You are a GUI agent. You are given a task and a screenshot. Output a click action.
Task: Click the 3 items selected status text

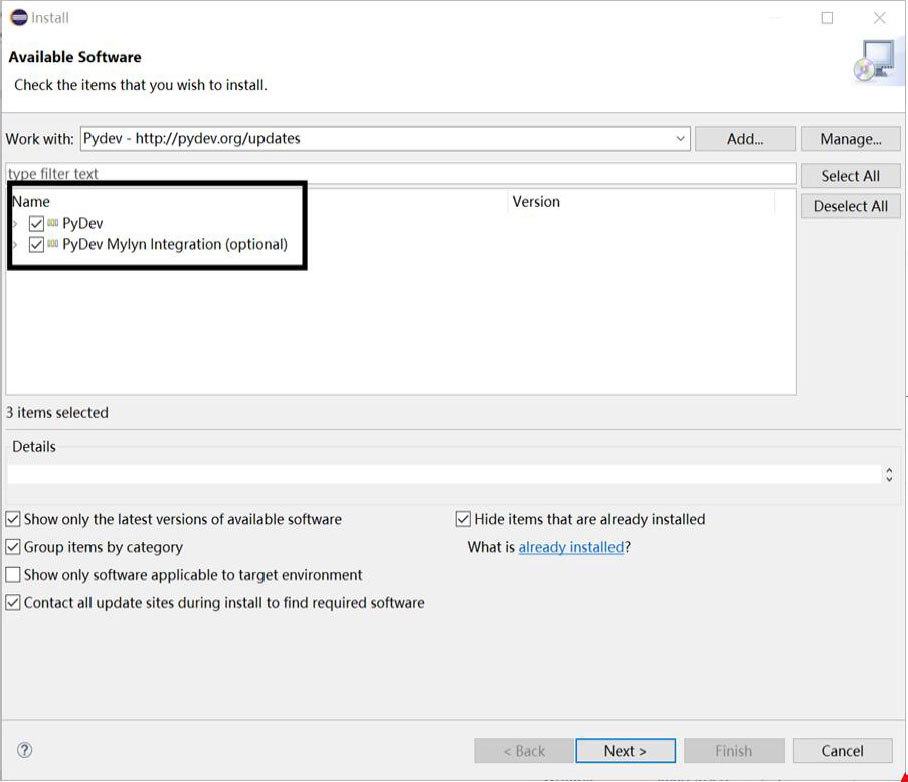click(x=57, y=412)
